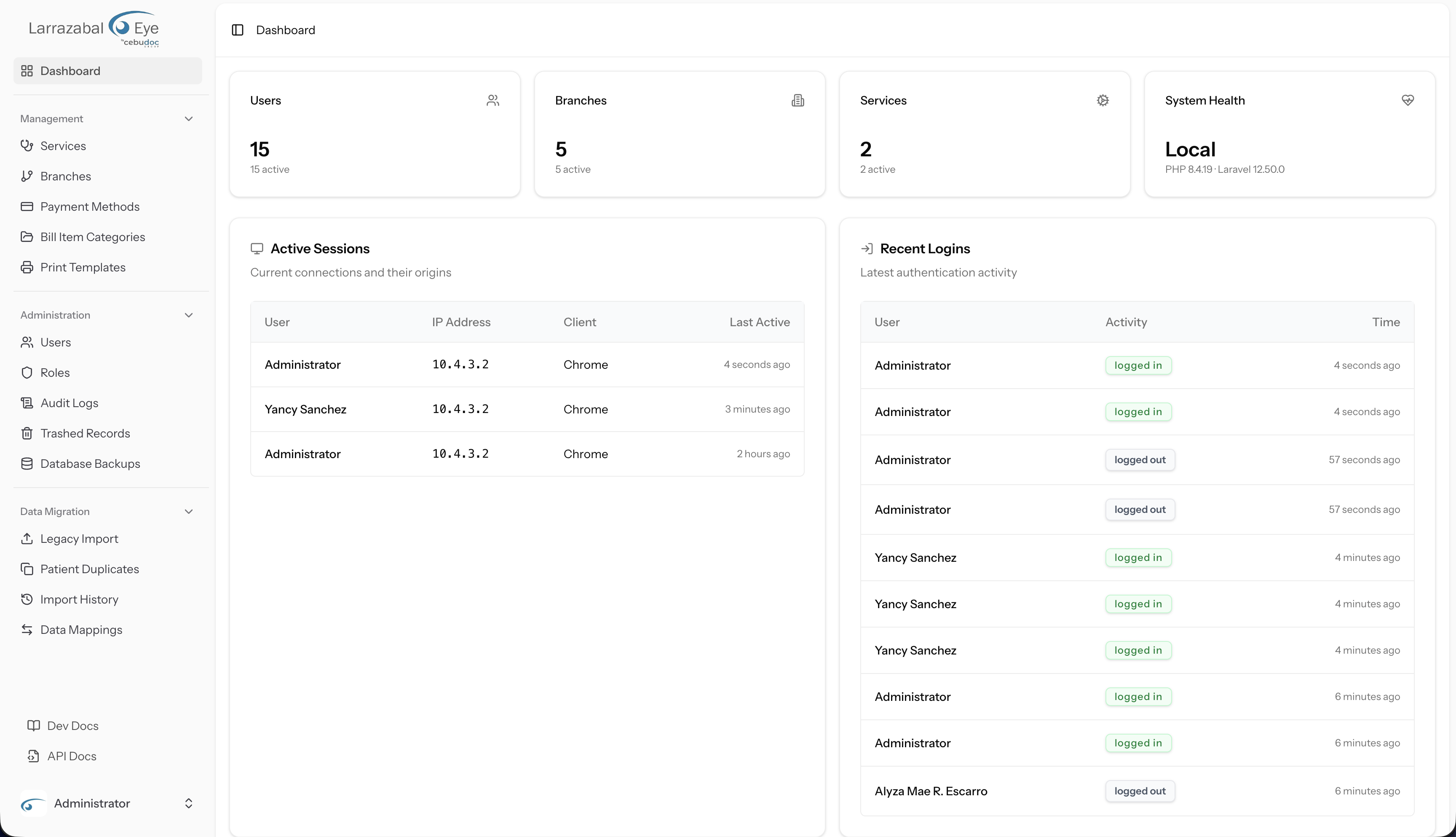This screenshot has width=1456, height=837.
Task: Open the Print Templates page
Action: click(108, 267)
